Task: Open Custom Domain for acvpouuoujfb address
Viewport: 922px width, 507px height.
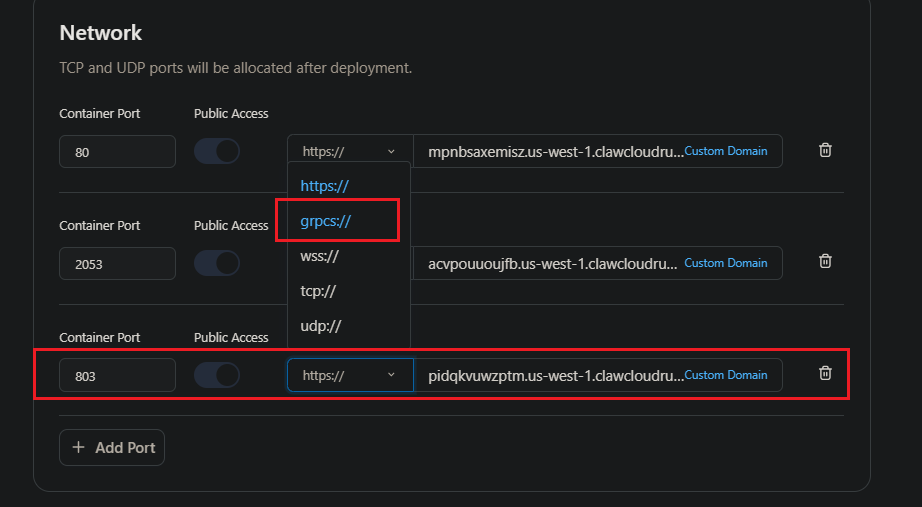Action: coord(726,263)
